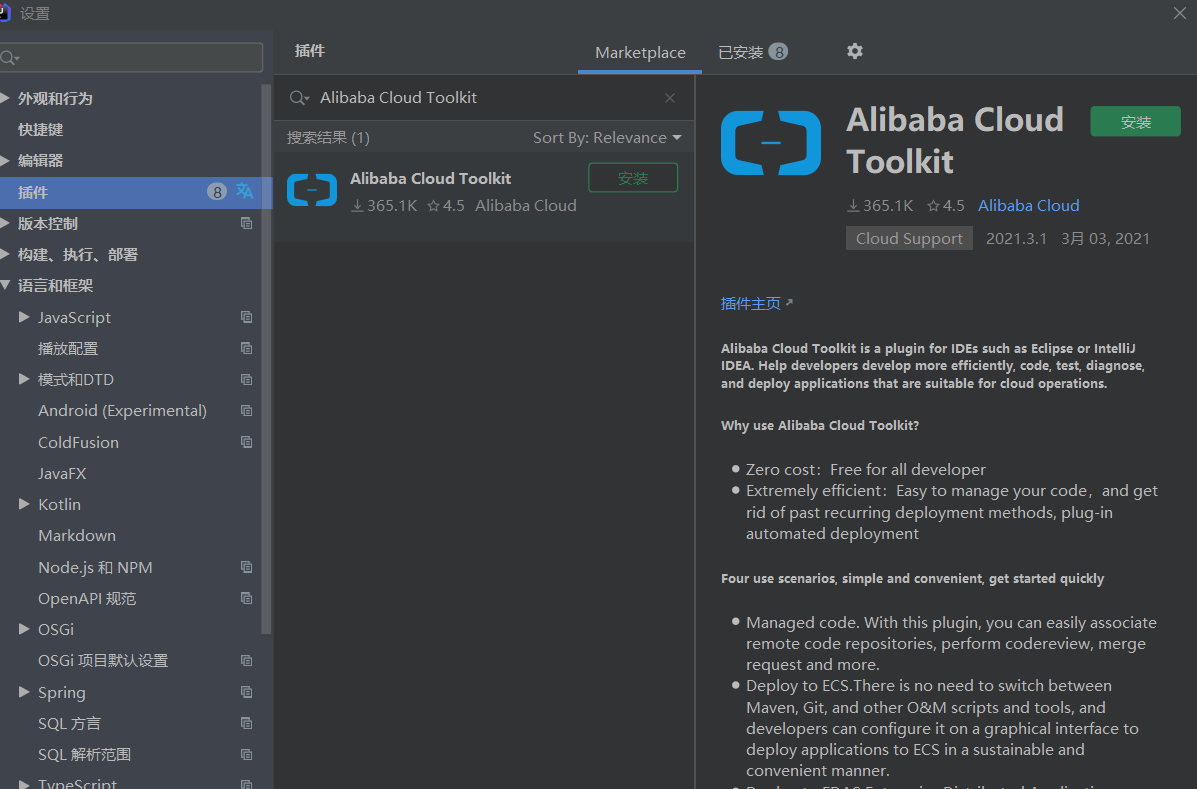The image size is (1197, 789).
Task: Click the settings tree vertical scrollbar
Action: (x=266, y=359)
